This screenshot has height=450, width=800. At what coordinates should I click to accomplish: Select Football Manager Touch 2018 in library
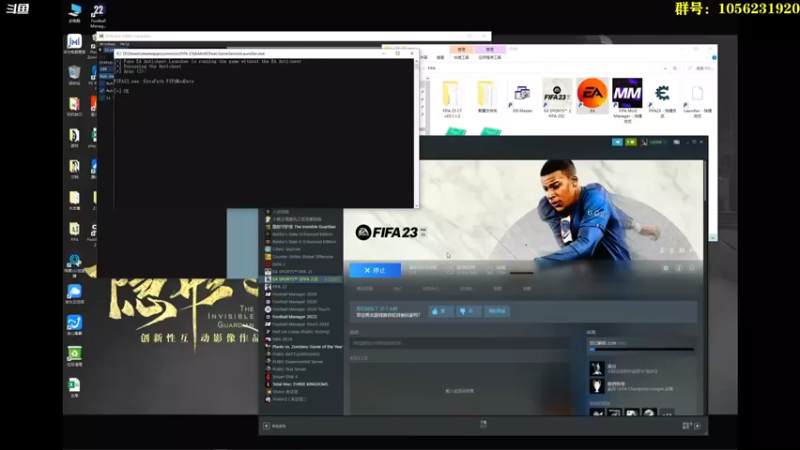click(301, 324)
